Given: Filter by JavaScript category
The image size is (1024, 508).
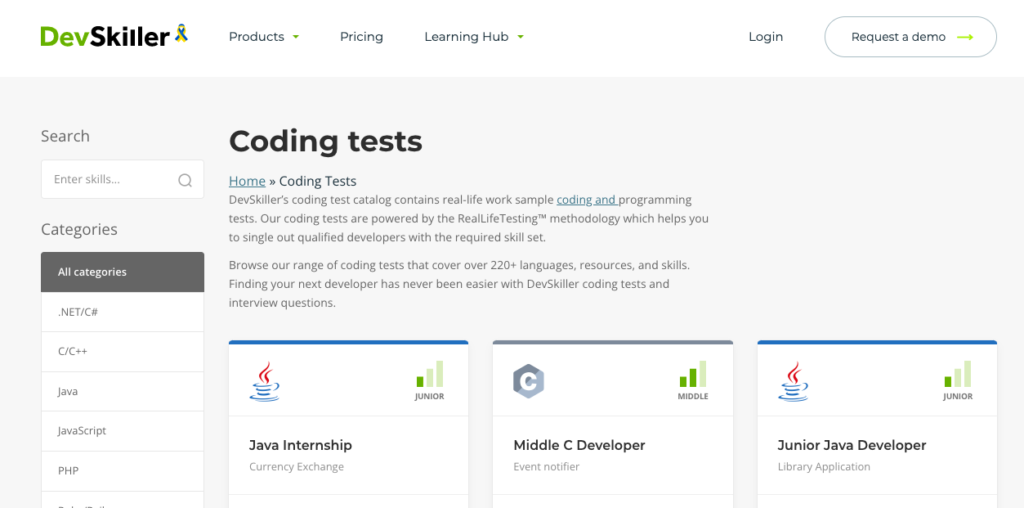Looking at the screenshot, I should tap(122, 431).
